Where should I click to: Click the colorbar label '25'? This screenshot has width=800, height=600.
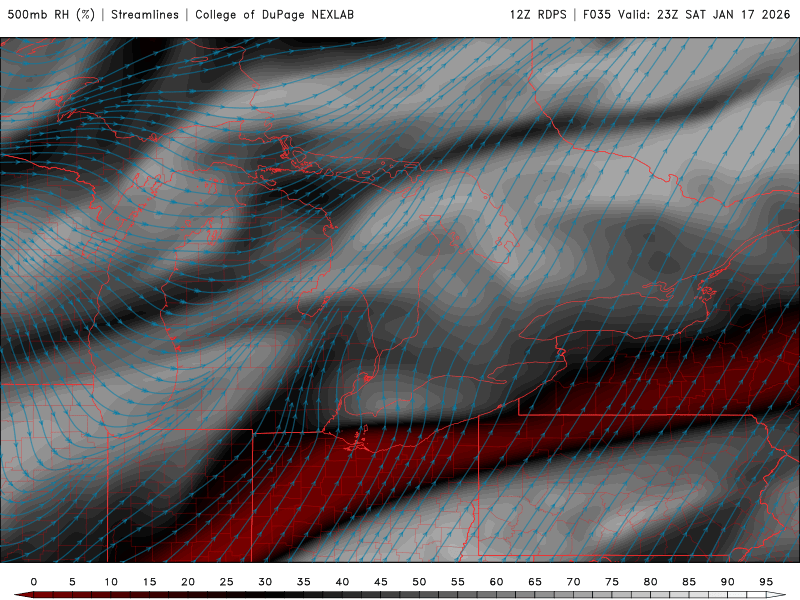[x=227, y=582]
